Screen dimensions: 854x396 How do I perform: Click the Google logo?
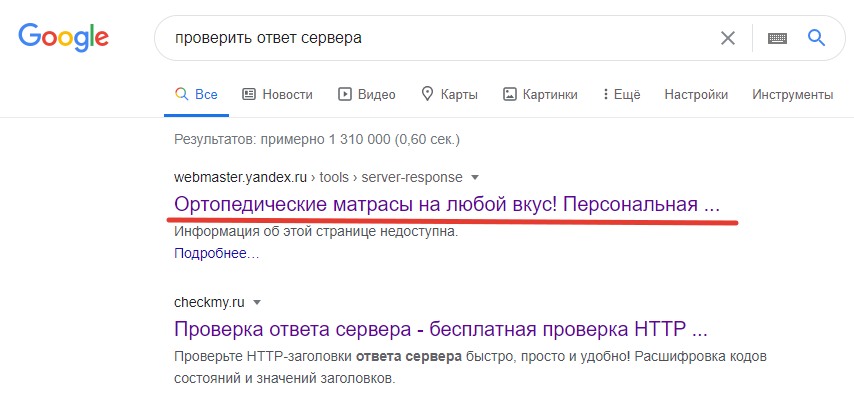(x=63, y=38)
